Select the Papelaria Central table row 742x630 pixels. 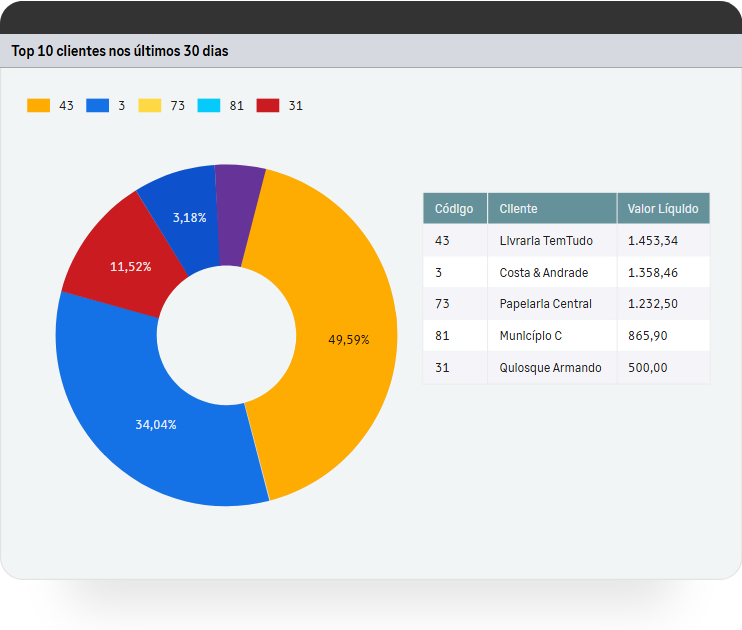[546, 304]
